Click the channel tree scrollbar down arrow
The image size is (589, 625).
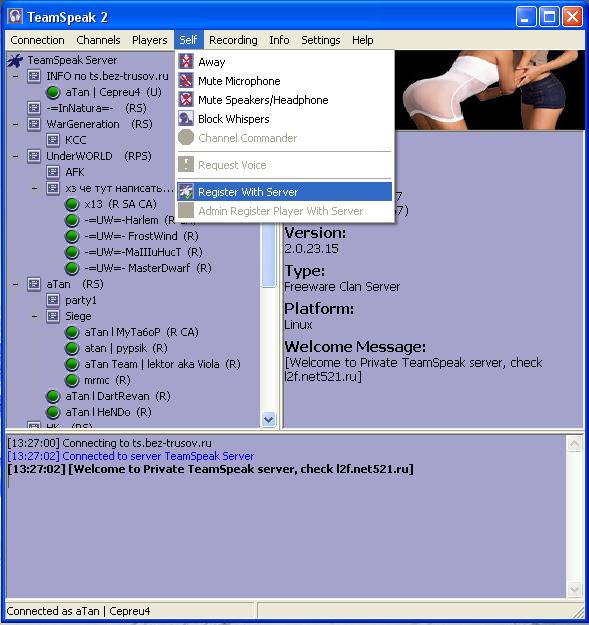click(269, 419)
